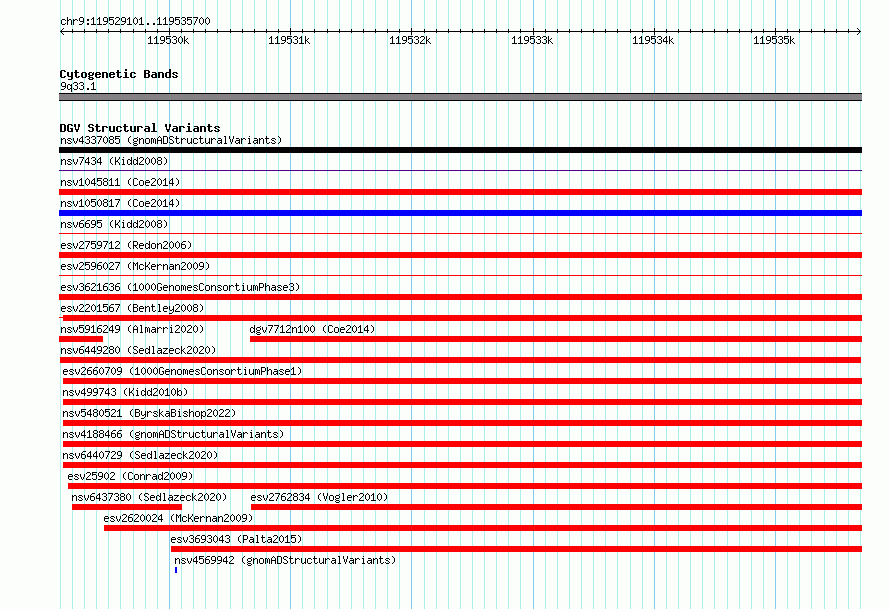Screen dimensions: 890x609
Task: Select esv2201567 (Bentley2008) variant label
Action: (x=132, y=308)
